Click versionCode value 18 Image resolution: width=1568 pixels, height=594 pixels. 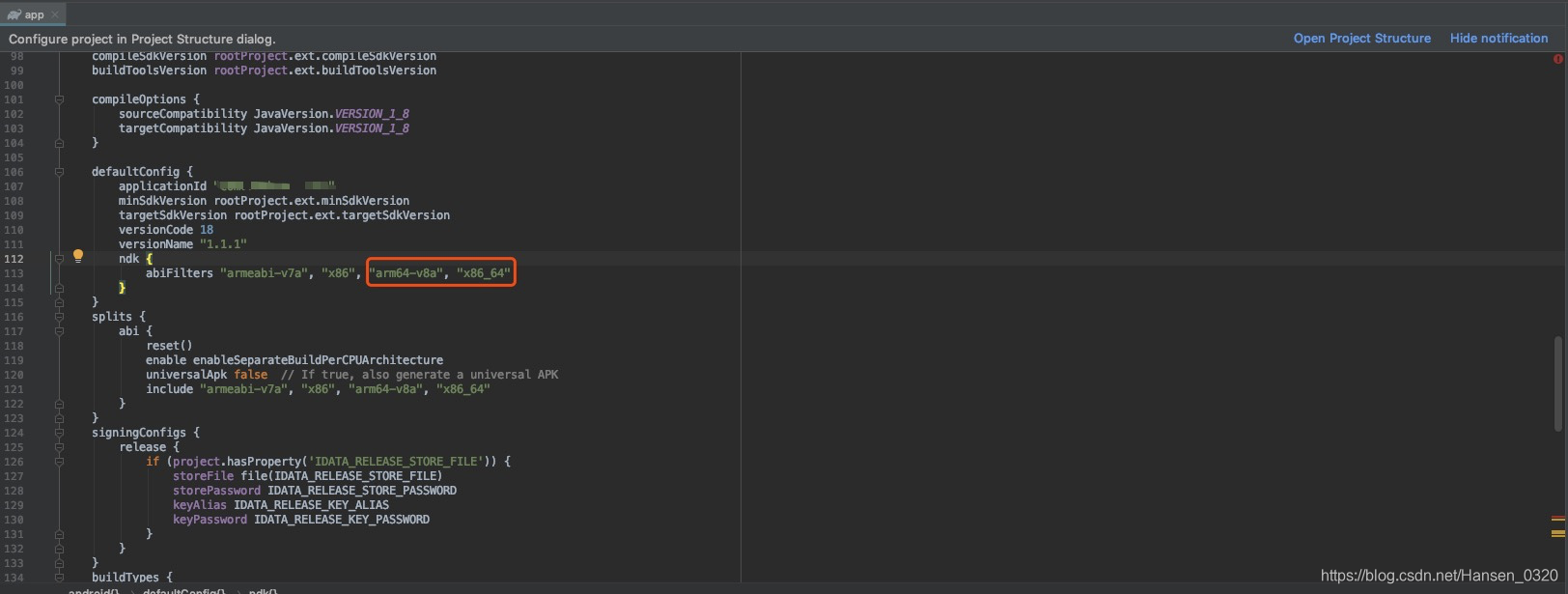(207, 230)
